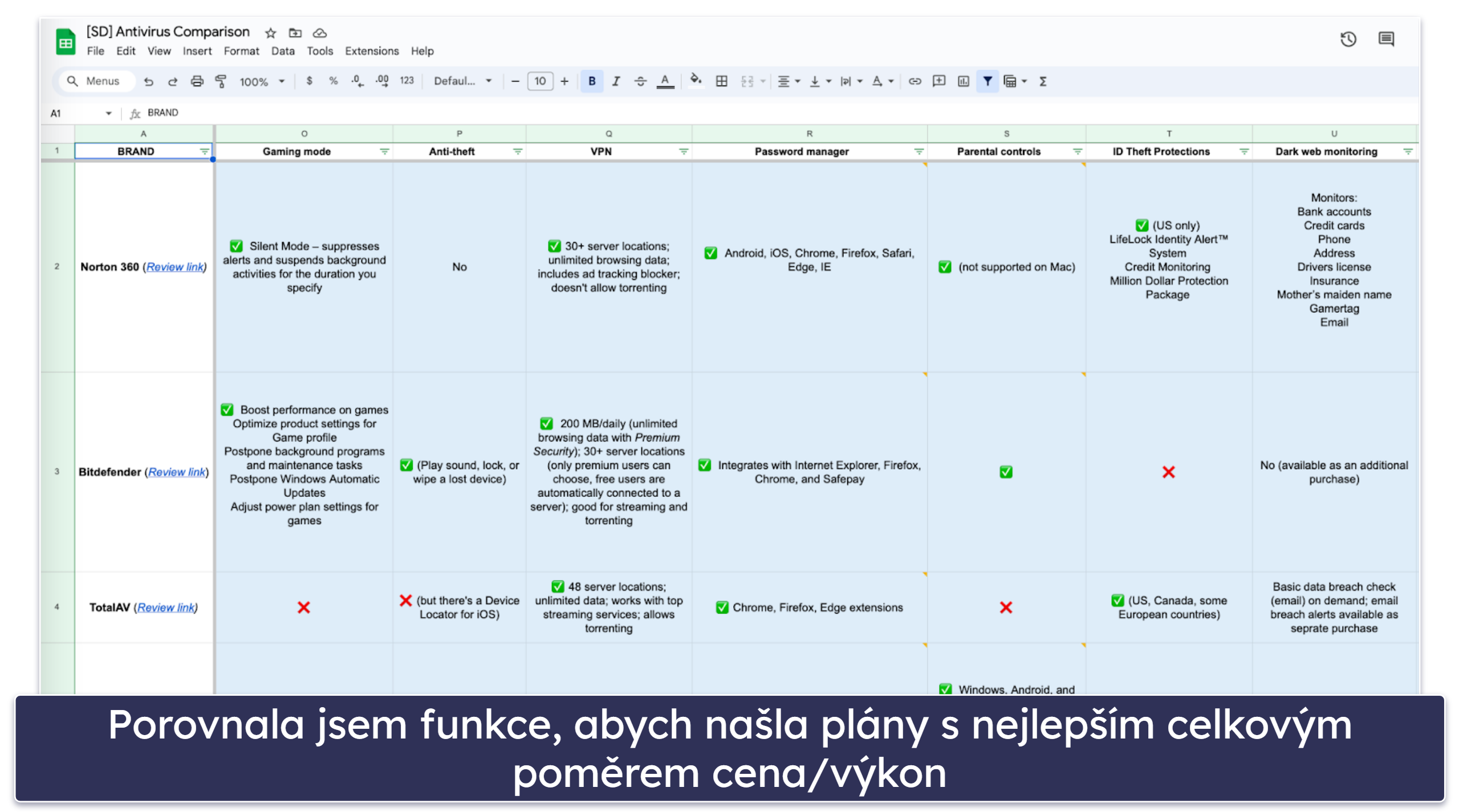Click the filter views table icon

pos(1010,81)
